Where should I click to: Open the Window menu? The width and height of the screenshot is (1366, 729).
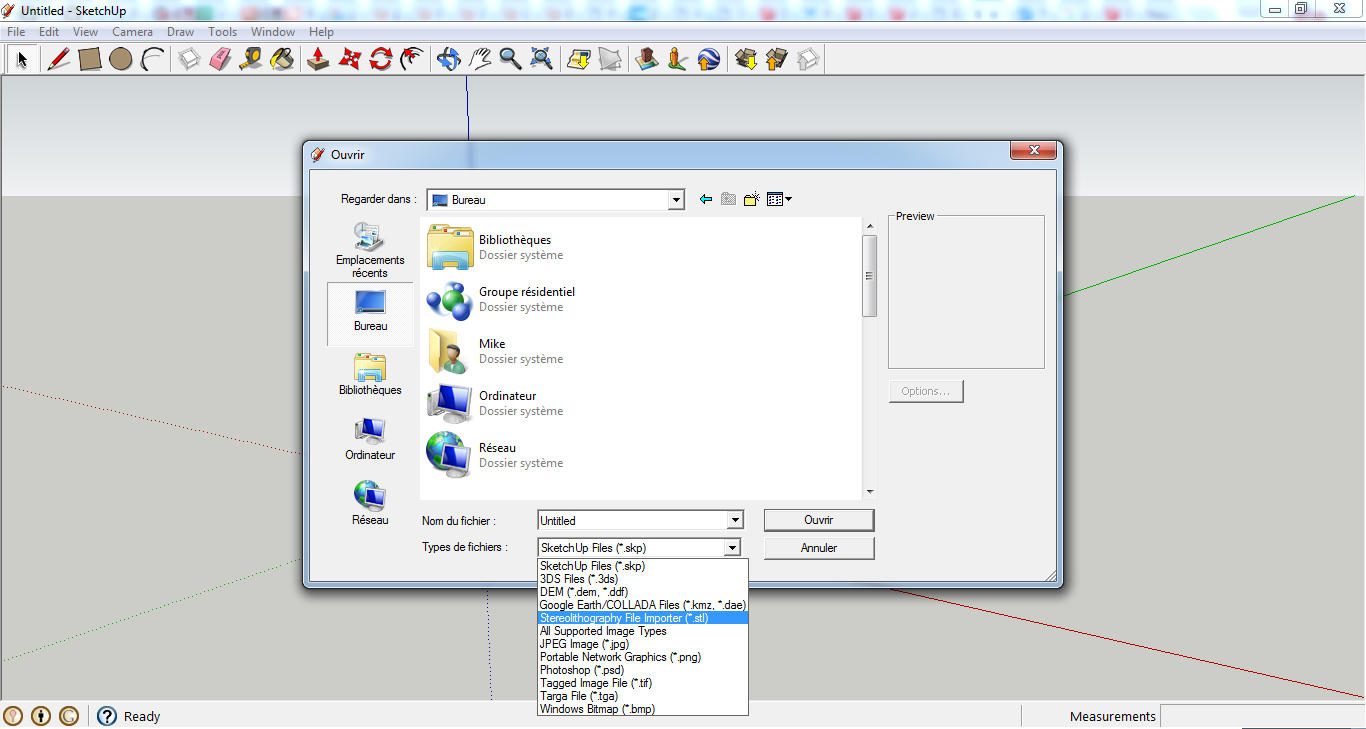tap(273, 32)
